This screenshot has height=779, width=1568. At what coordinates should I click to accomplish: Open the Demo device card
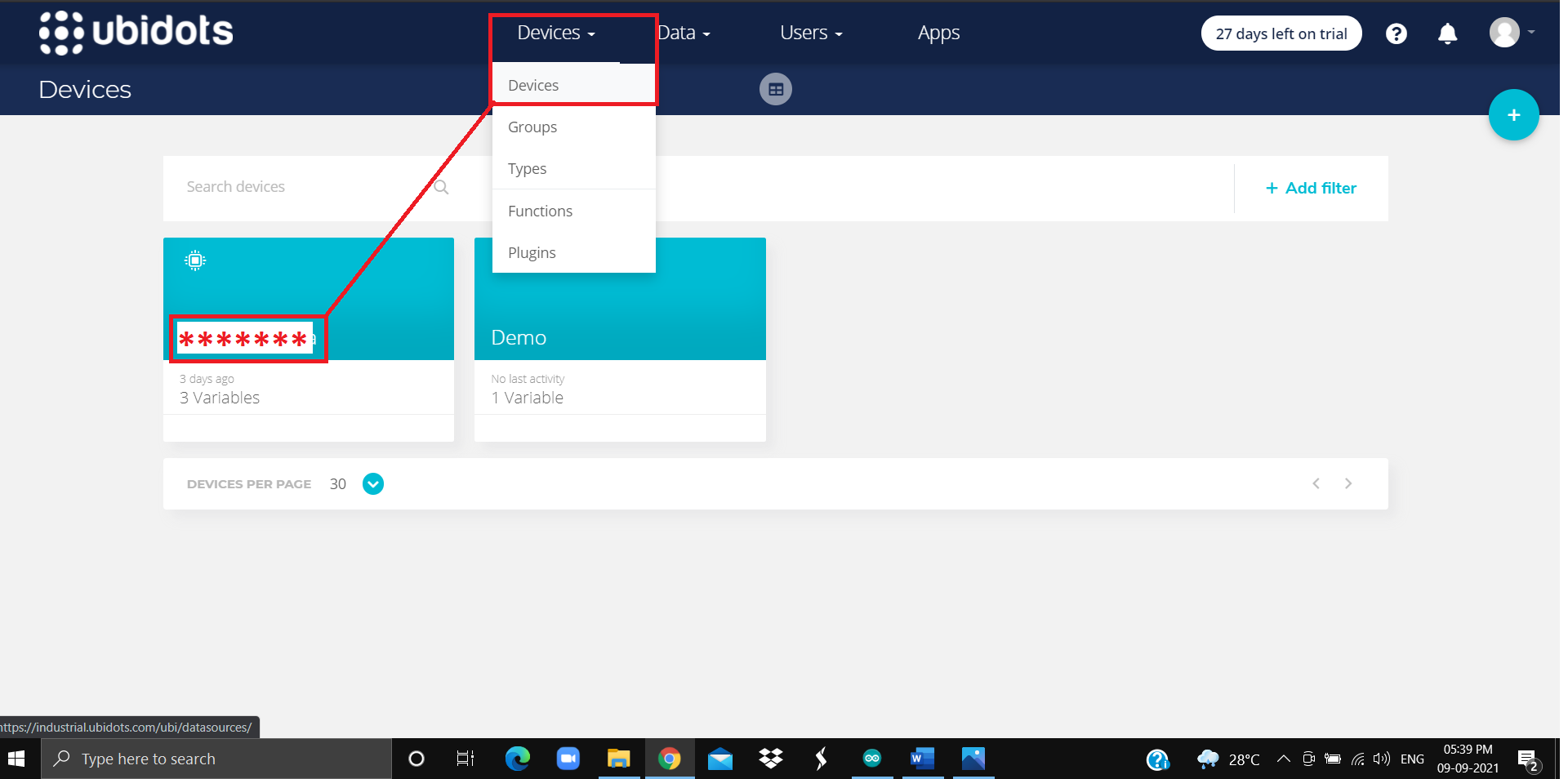point(620,340)
